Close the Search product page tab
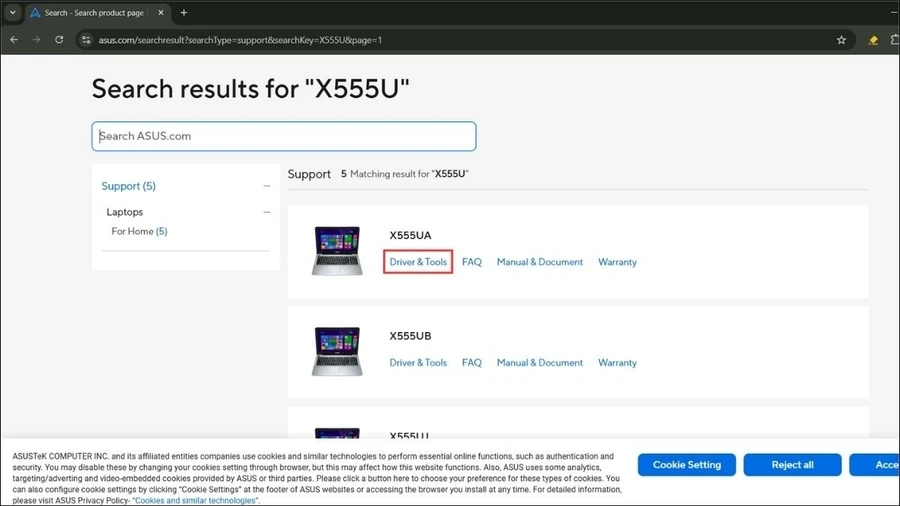Viewport: 900px width, 506px height. 161,12
